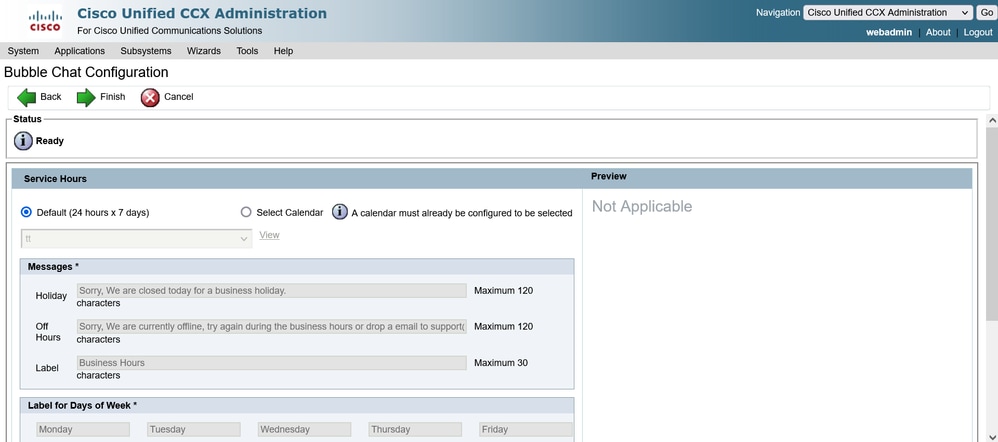The height and width of the screenshot is (442, 998).
Task: Click the Wednesday day label field
Action: [x=304, y=430]
